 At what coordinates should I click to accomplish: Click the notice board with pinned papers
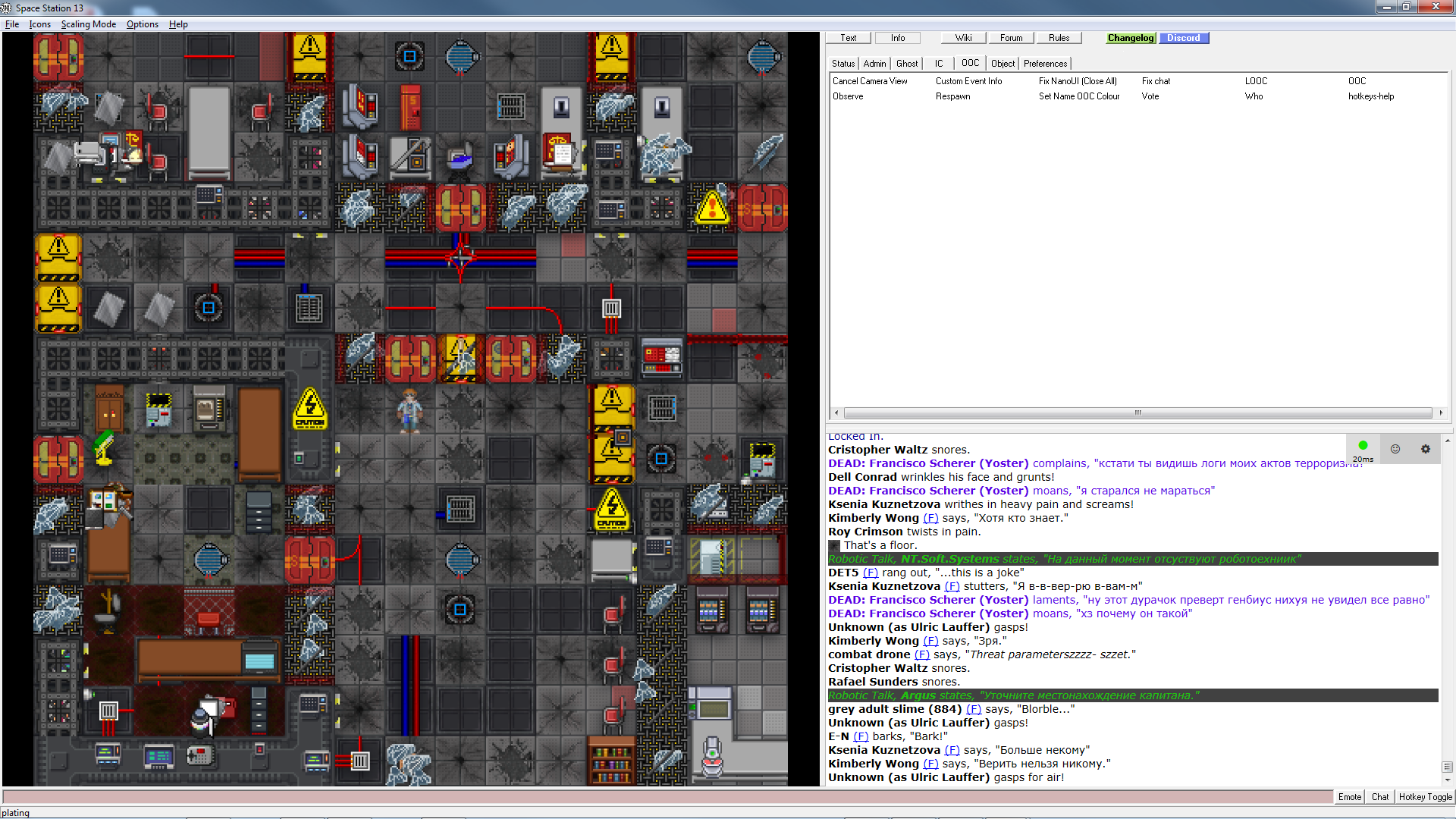click(x=105, y=501)
